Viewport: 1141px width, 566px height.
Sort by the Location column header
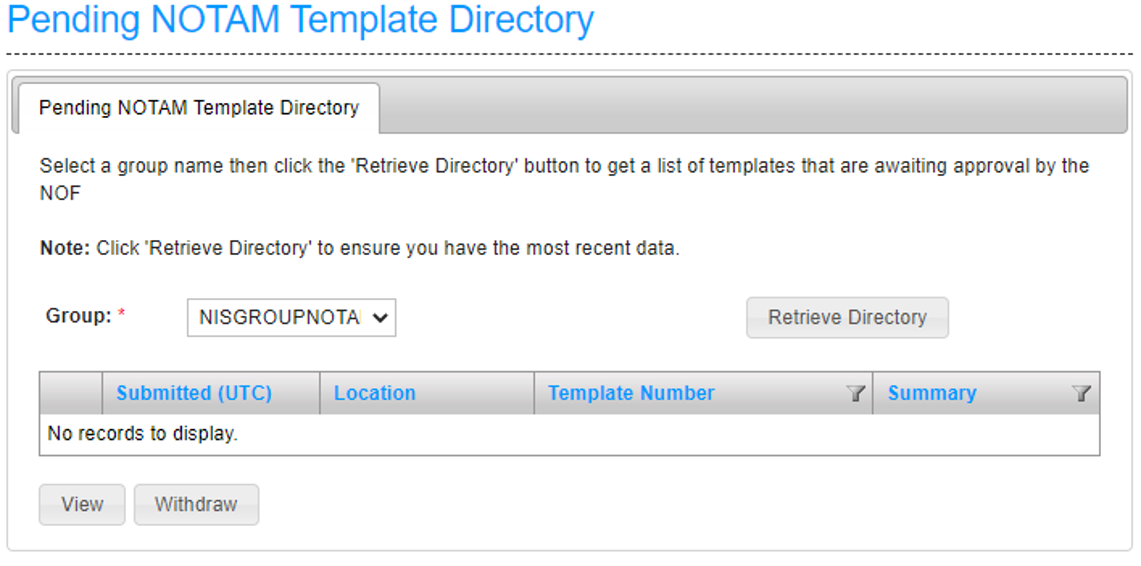pos(375,393)
